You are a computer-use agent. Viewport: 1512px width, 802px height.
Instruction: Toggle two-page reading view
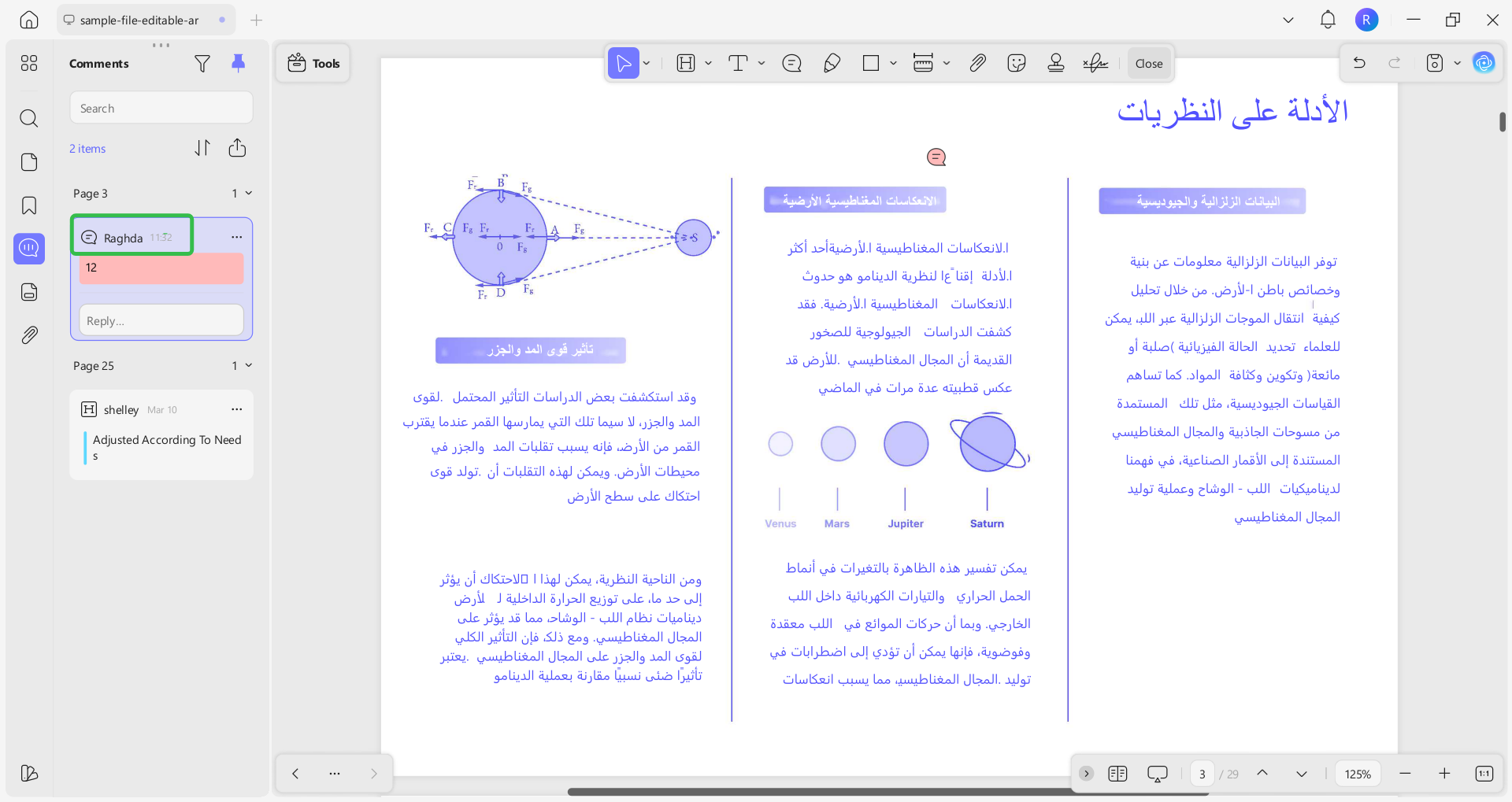click(1117, 774)
